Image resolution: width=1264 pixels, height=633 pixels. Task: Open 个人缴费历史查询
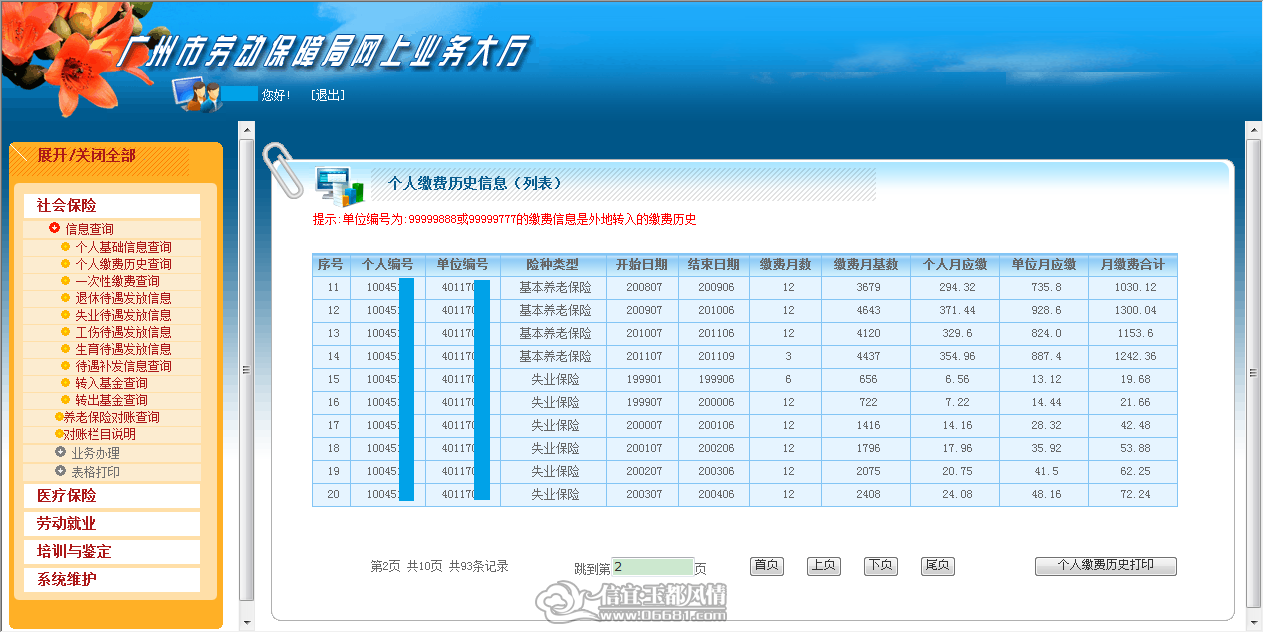pos(123,264)
